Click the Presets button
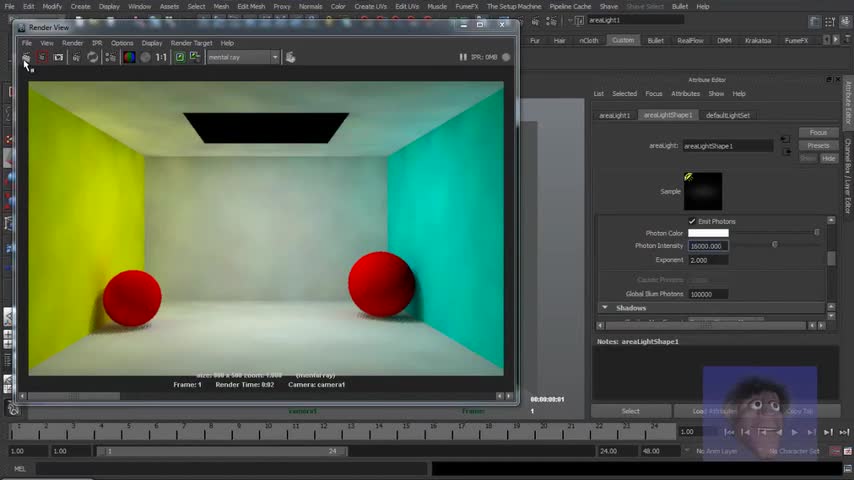The width and height of the screenshot is (854, 480). click(x=818, y=145)
